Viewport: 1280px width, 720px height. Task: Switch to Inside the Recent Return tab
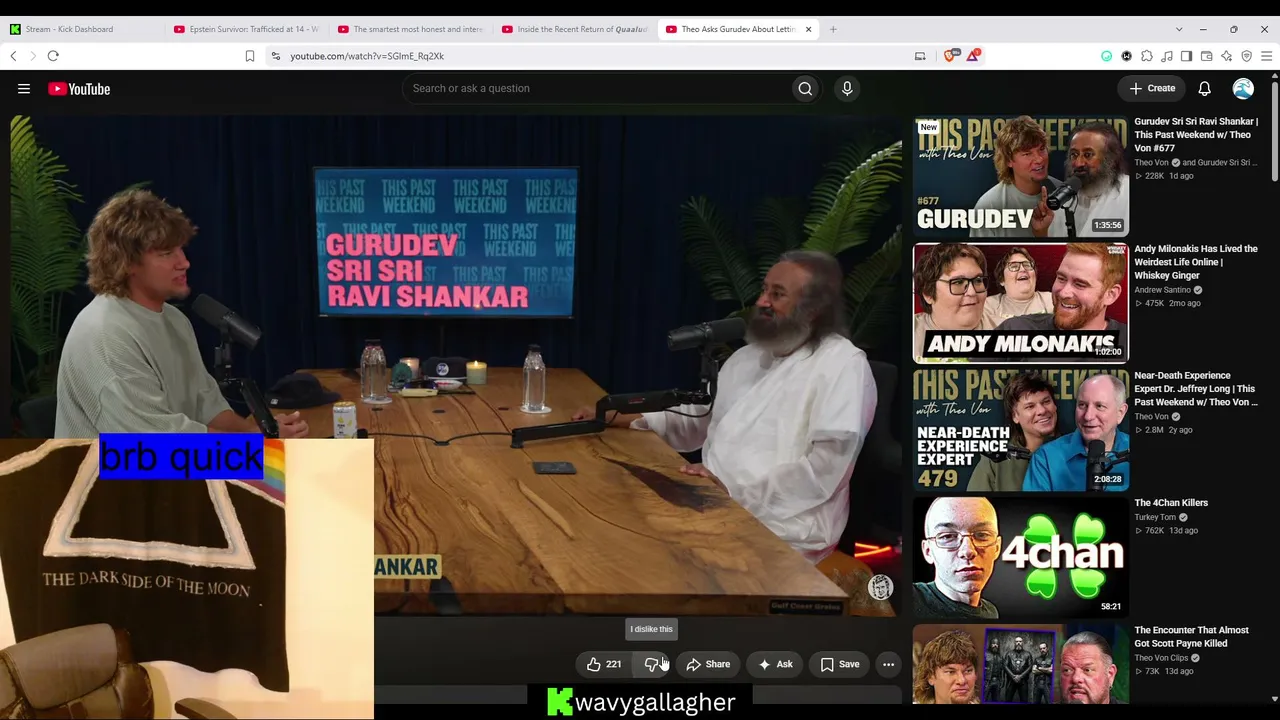coord(576,29)
